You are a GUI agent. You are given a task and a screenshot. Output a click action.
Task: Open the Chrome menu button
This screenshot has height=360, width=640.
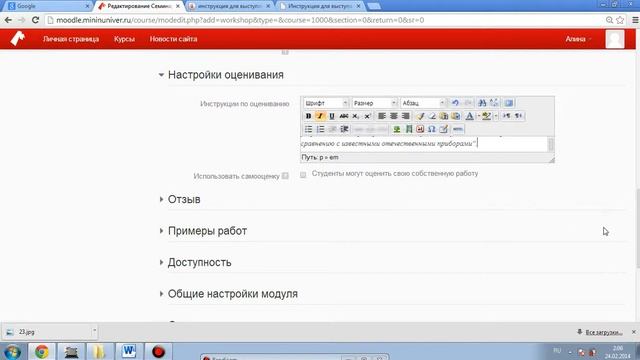click(x=635, y=20)
